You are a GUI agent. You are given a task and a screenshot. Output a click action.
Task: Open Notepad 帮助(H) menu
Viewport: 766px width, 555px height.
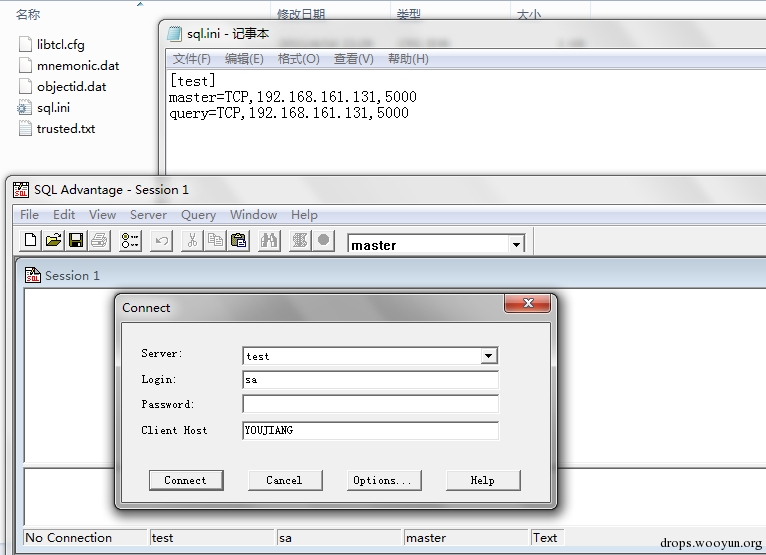pyautogui.click(x=408, y=59)
